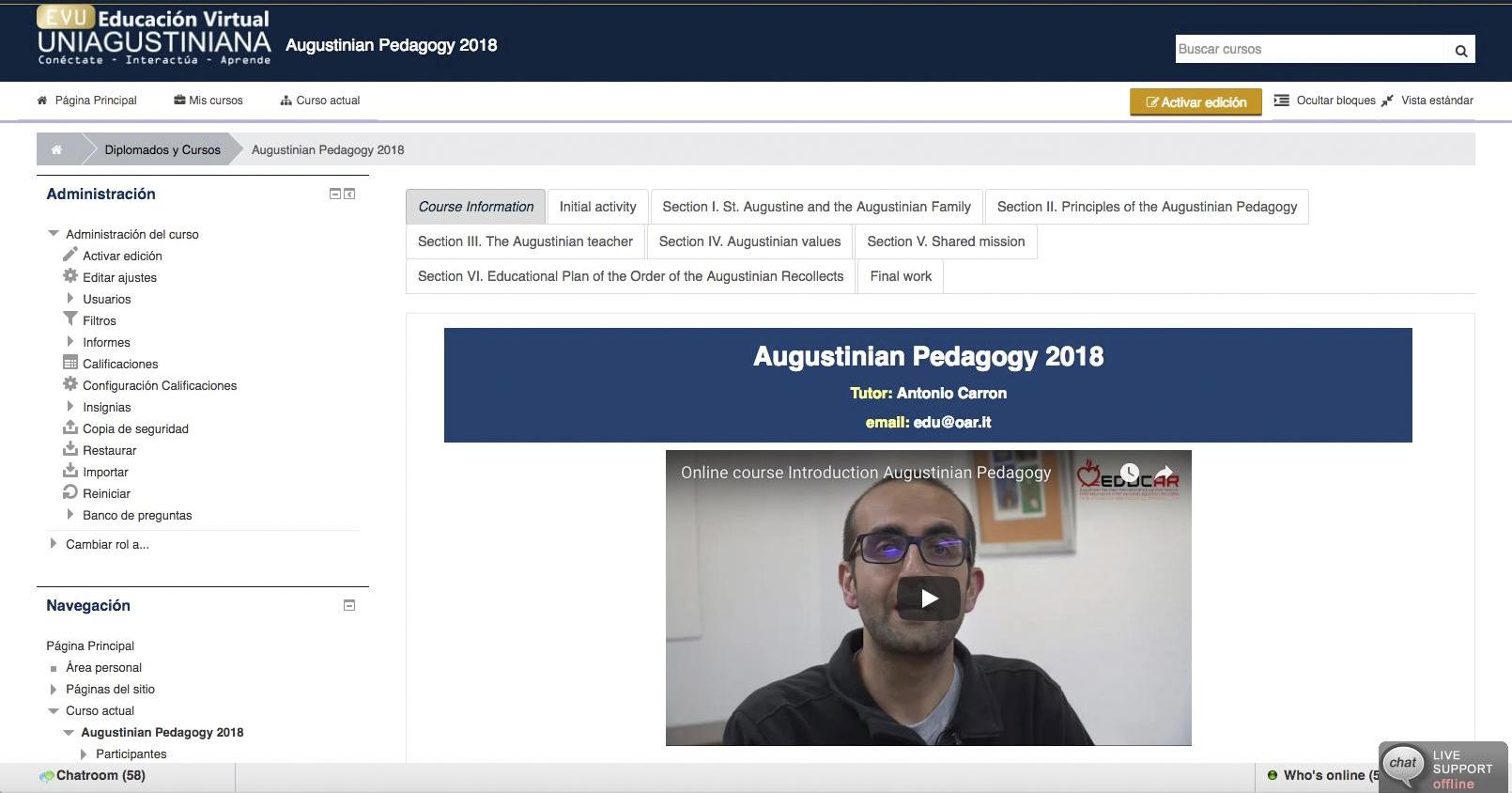Image resolution: width=1512 pixels, height=793 pixels.
Task: Click the gear icon beside Editar ajustes
Action: coord(70,276)
